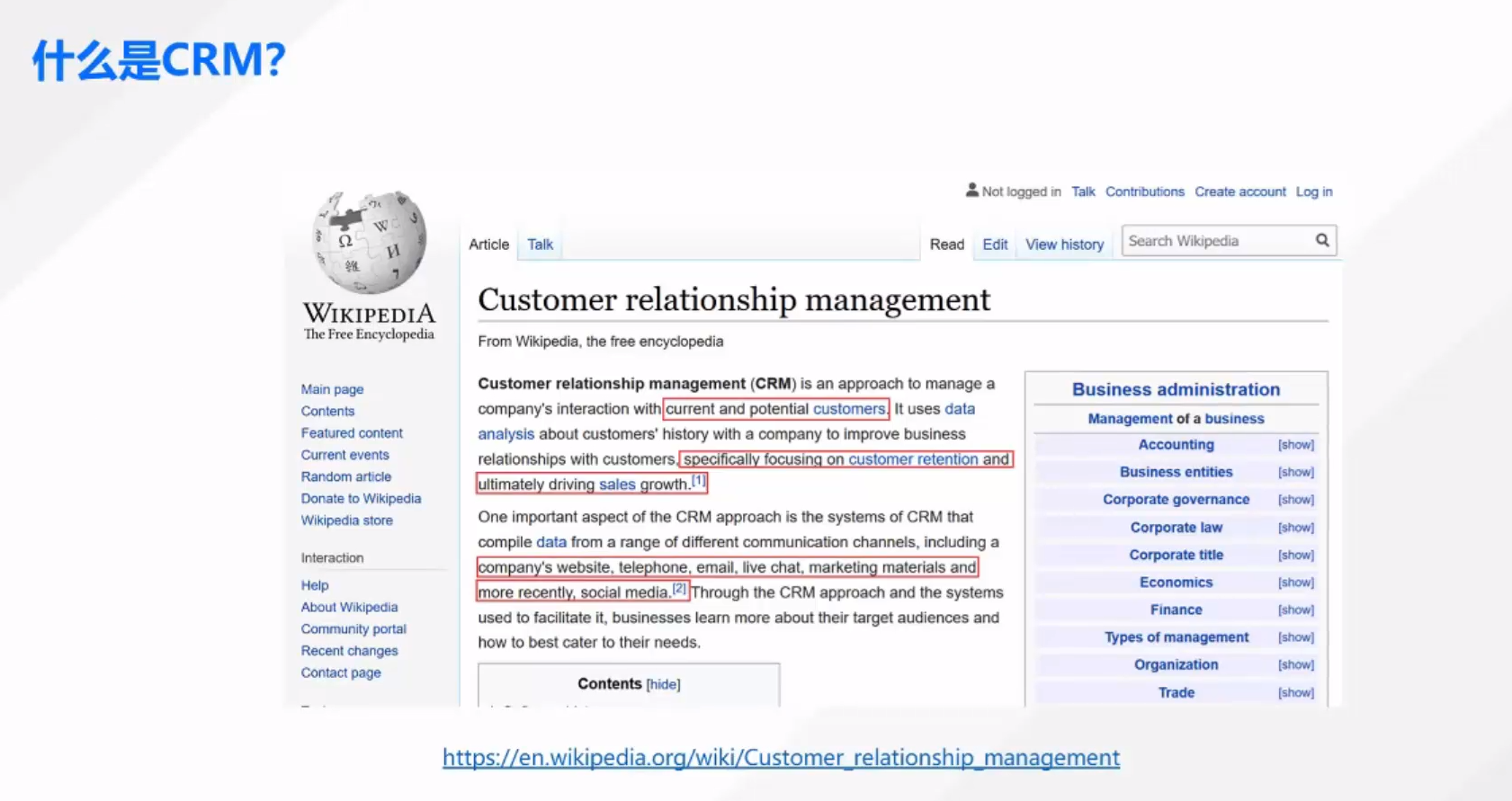The width and height of the screenshot is (1512, 801).
Task: Click the Help sidebar link
Action: [315, 585]
